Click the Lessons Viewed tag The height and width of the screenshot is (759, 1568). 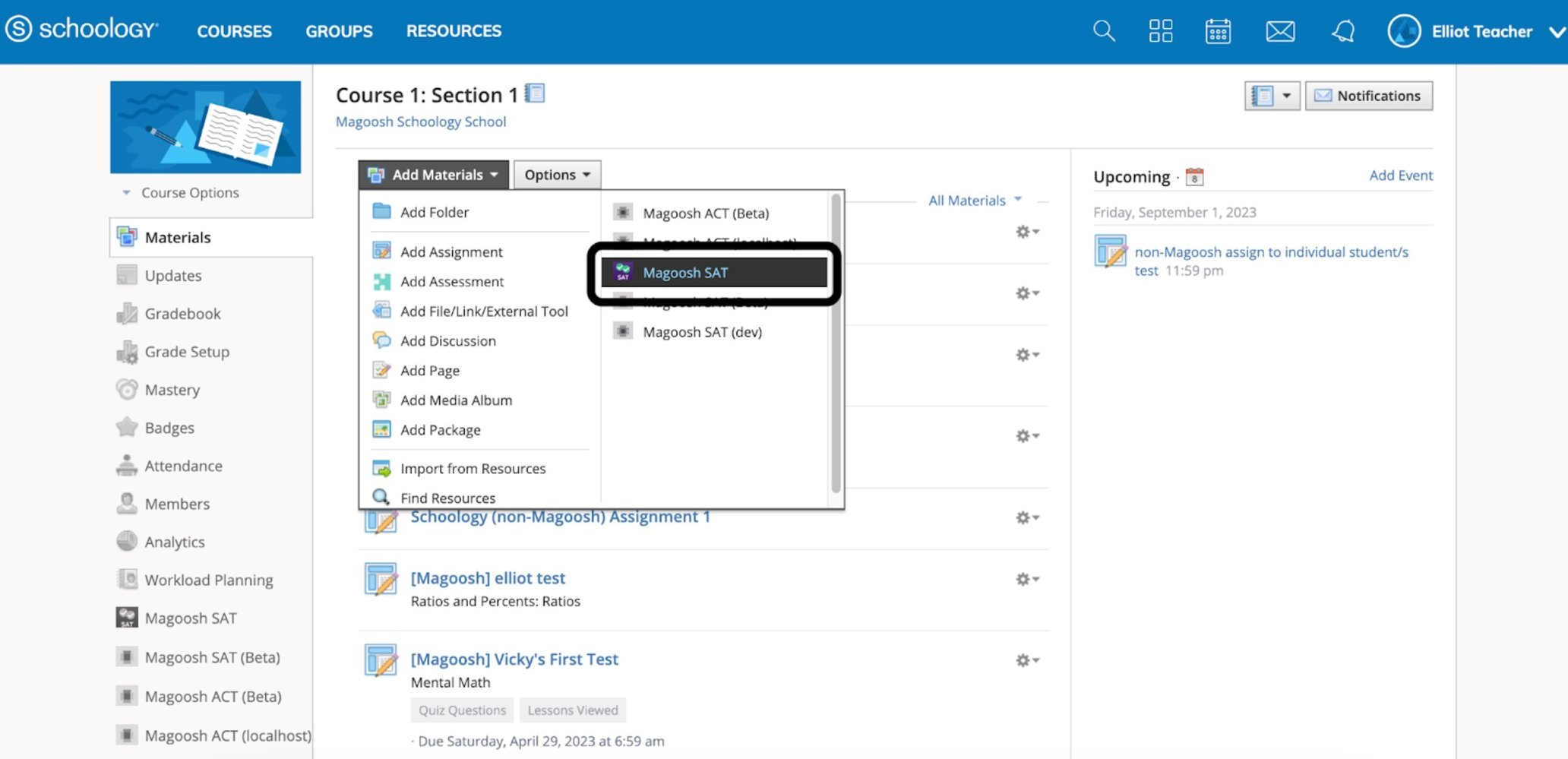click(x=573, y=710)
